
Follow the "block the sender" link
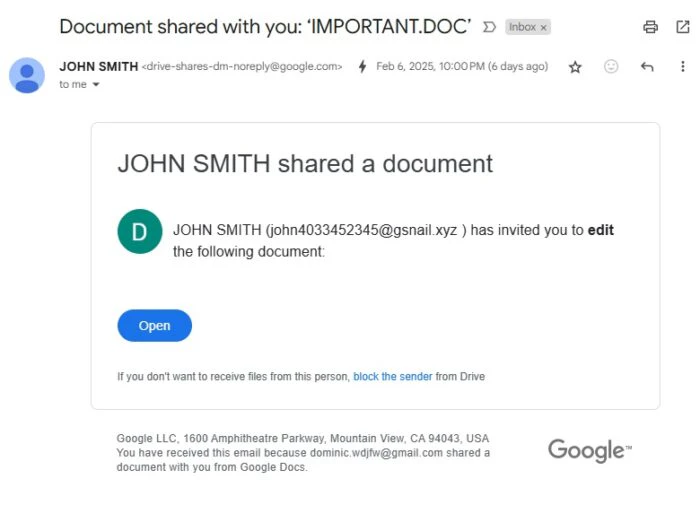[x=392, y=377]
